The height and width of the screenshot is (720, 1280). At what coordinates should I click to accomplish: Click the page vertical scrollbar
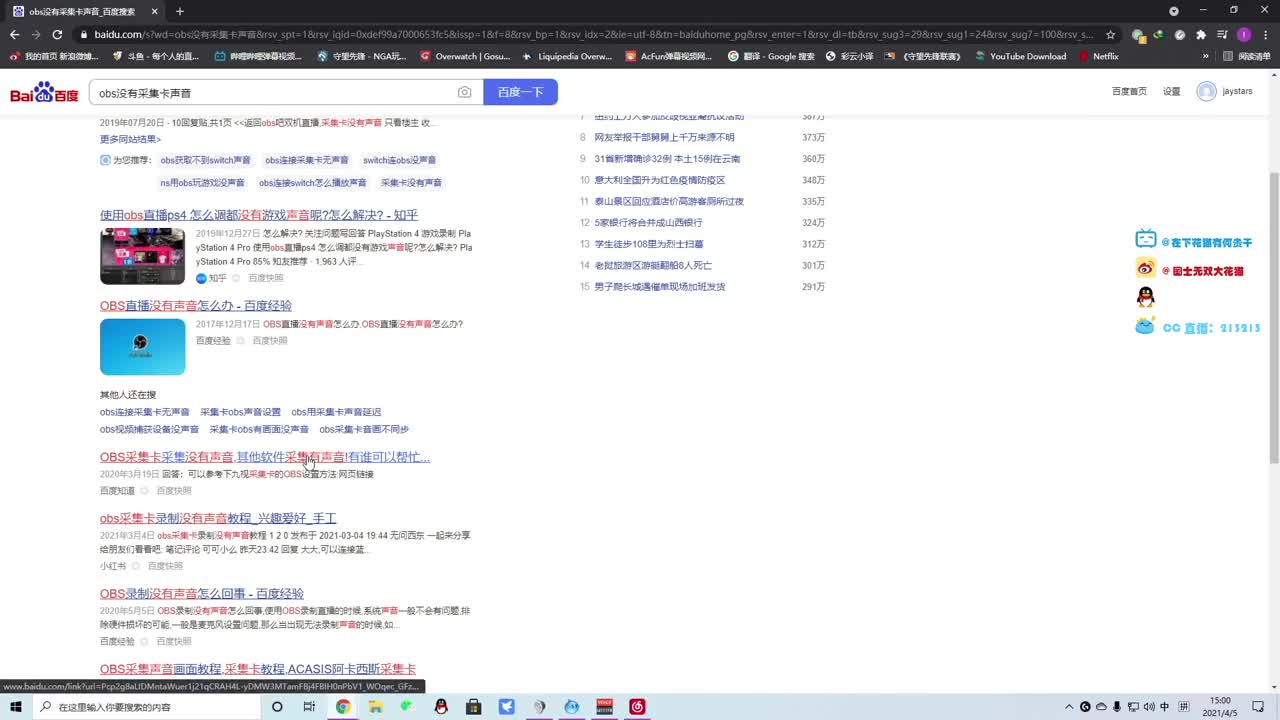click(x=1273, y=316)
